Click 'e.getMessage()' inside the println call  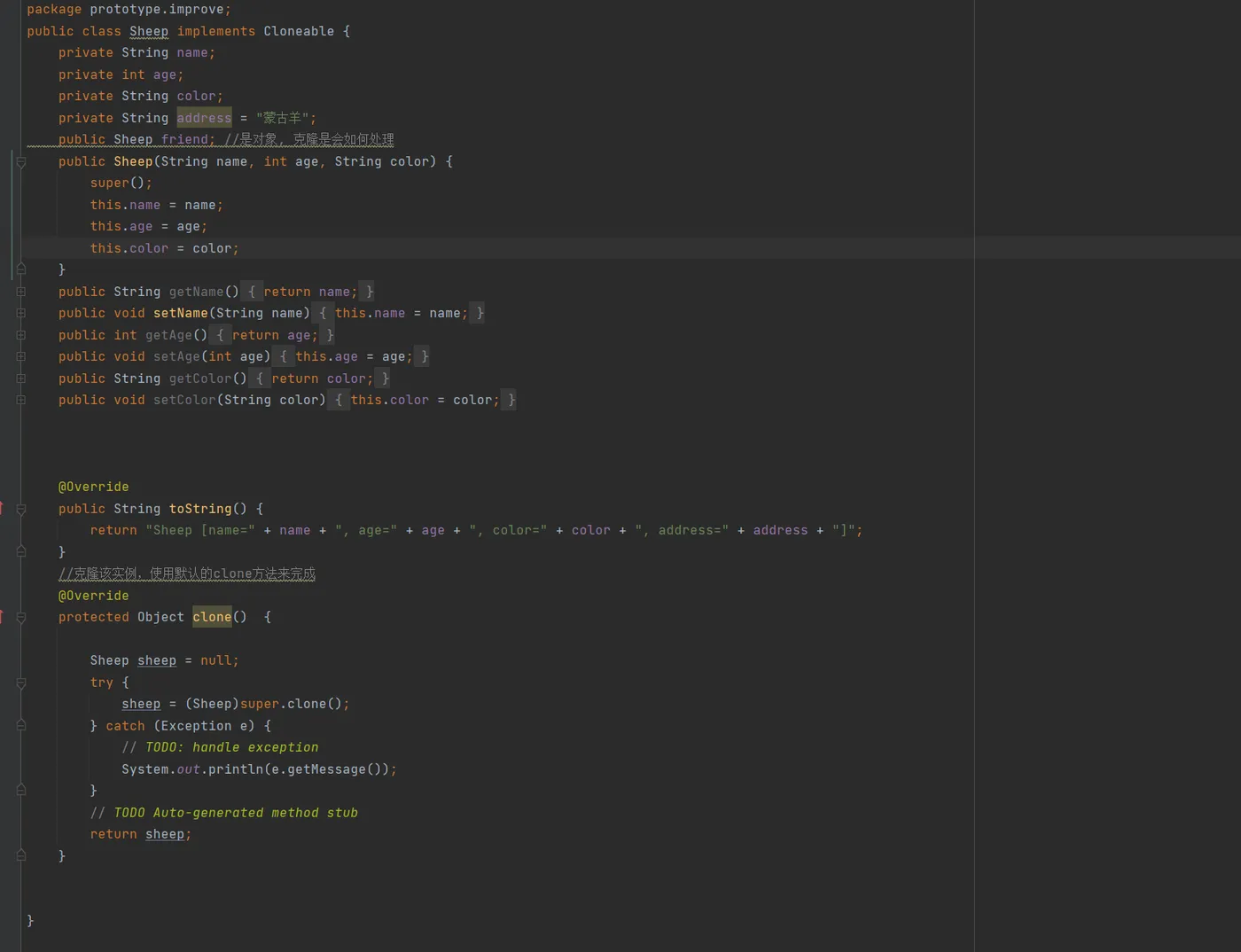click(326, 769)
